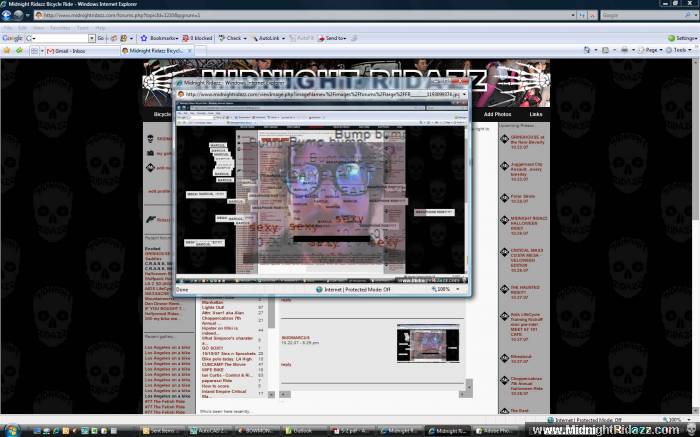Click the AutoFill toolbar button
700x437 pixels.
point(301,38)
